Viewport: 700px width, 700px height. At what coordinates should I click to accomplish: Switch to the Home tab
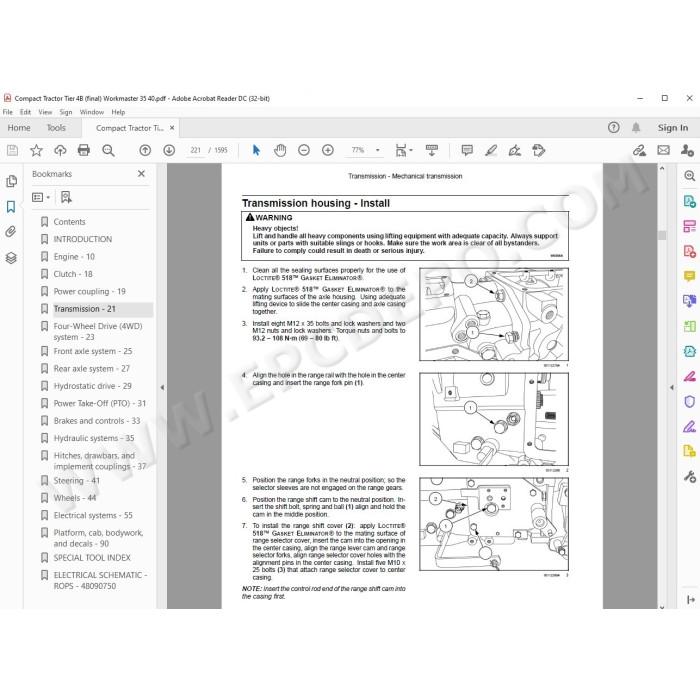click(x=19, y=128)
